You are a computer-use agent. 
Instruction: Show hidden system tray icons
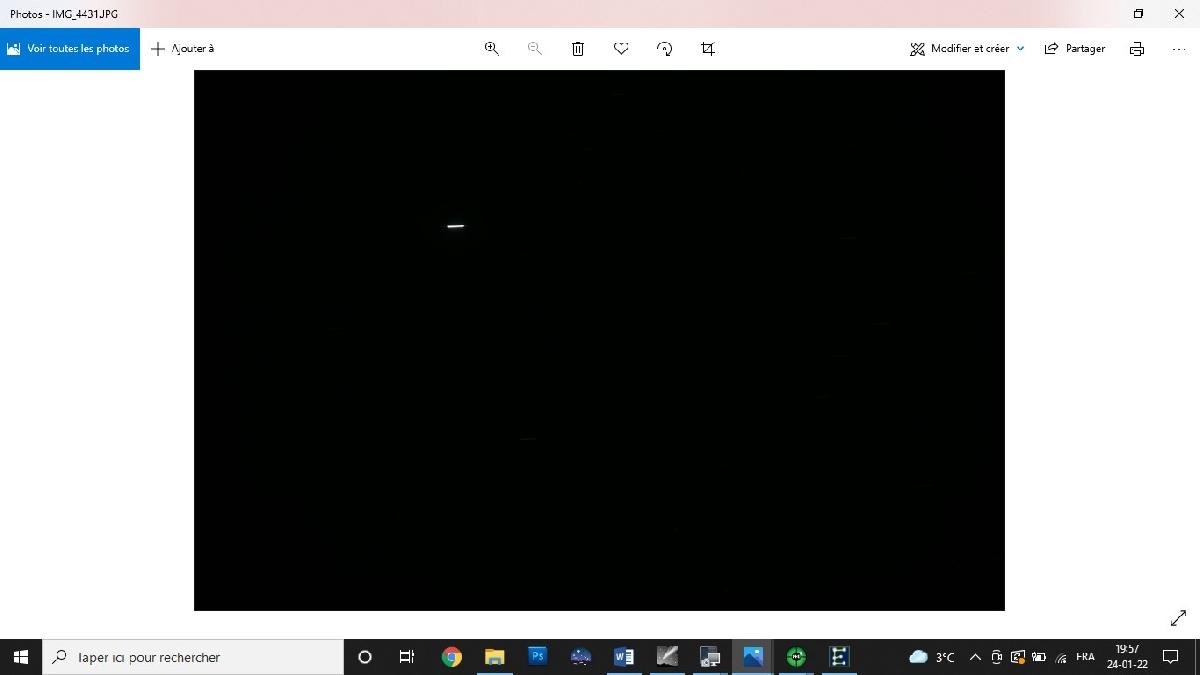pos(974,657)
